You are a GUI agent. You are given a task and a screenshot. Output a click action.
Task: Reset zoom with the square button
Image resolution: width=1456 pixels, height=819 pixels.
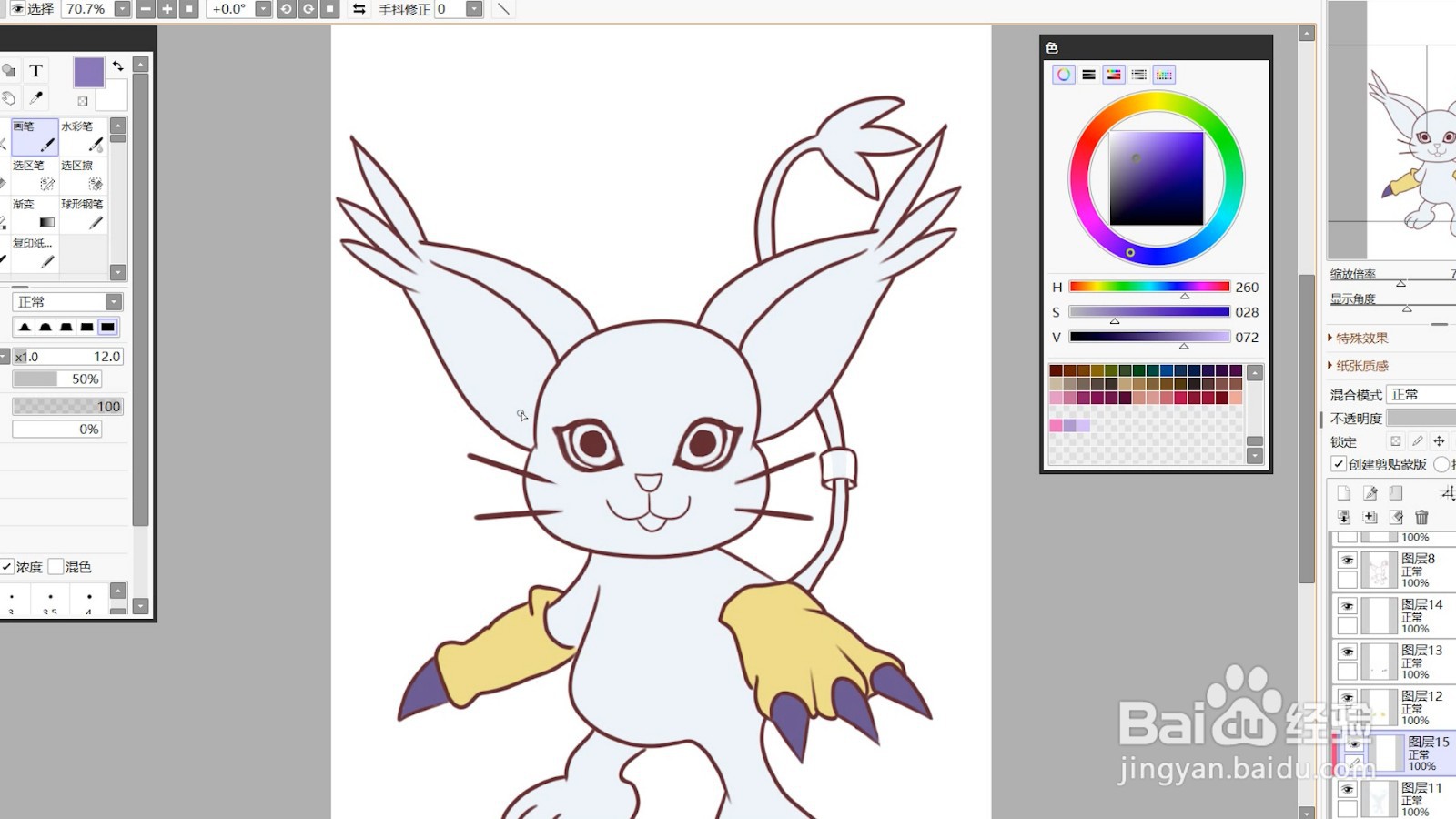pos(189,9)
